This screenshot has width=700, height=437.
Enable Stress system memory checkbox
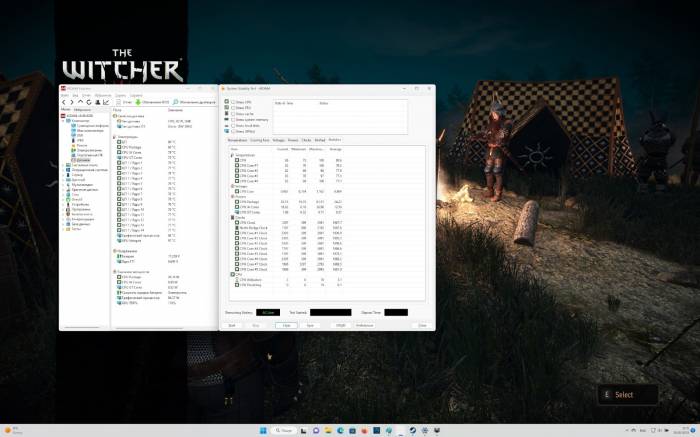233,120
